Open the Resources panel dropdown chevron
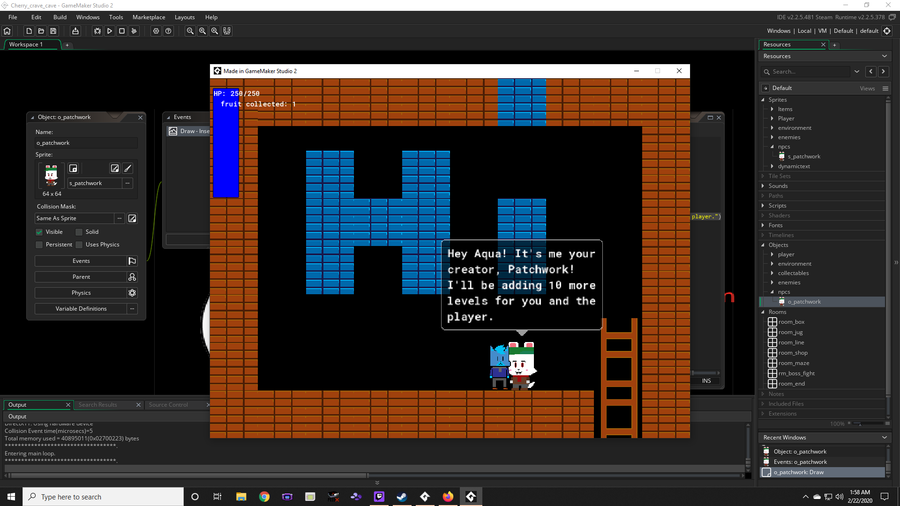 885,56
